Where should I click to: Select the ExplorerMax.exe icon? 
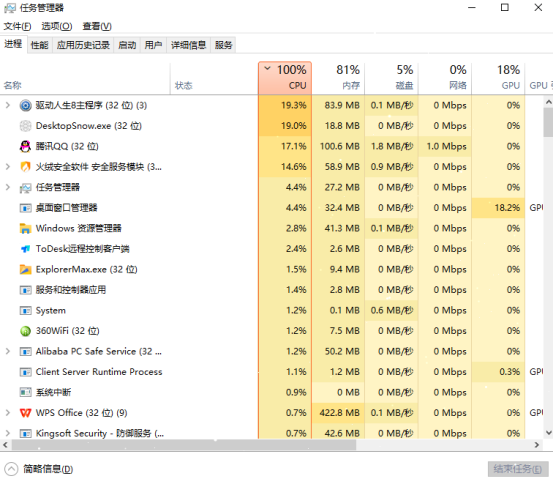[25, 269]
